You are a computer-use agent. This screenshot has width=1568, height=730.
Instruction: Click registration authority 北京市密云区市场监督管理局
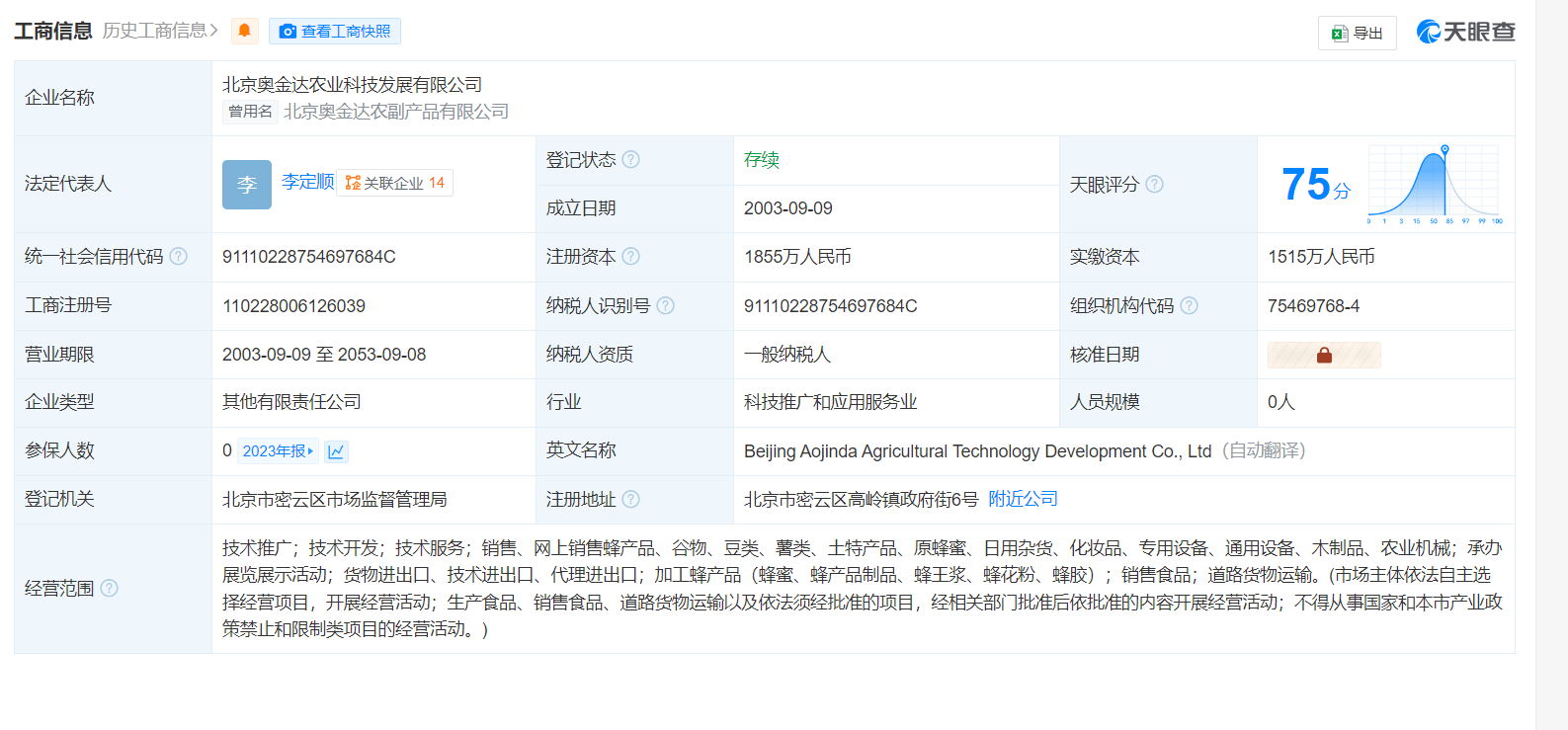pos(335,500)
